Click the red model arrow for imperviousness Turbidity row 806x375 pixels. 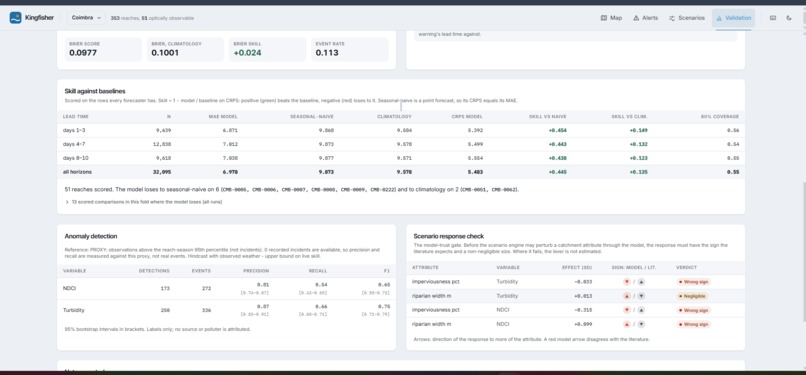627,282
